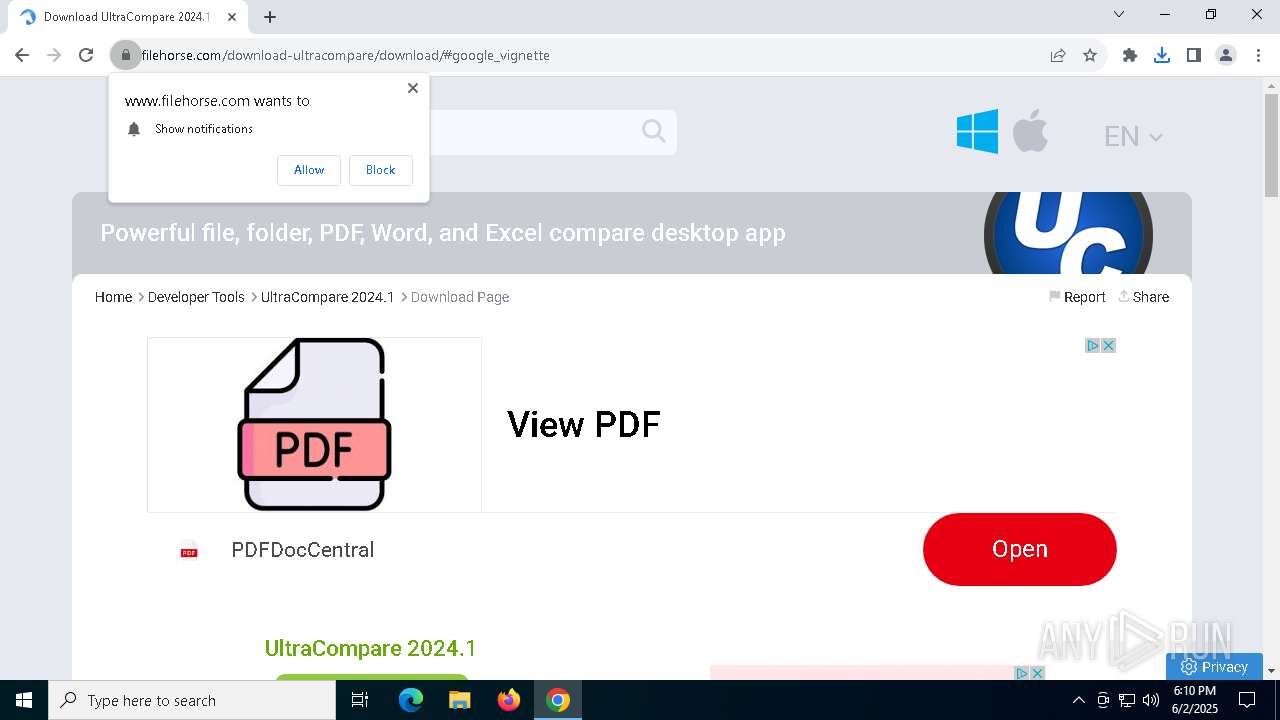Allow notifications from filehorse.com

point(309,170)
